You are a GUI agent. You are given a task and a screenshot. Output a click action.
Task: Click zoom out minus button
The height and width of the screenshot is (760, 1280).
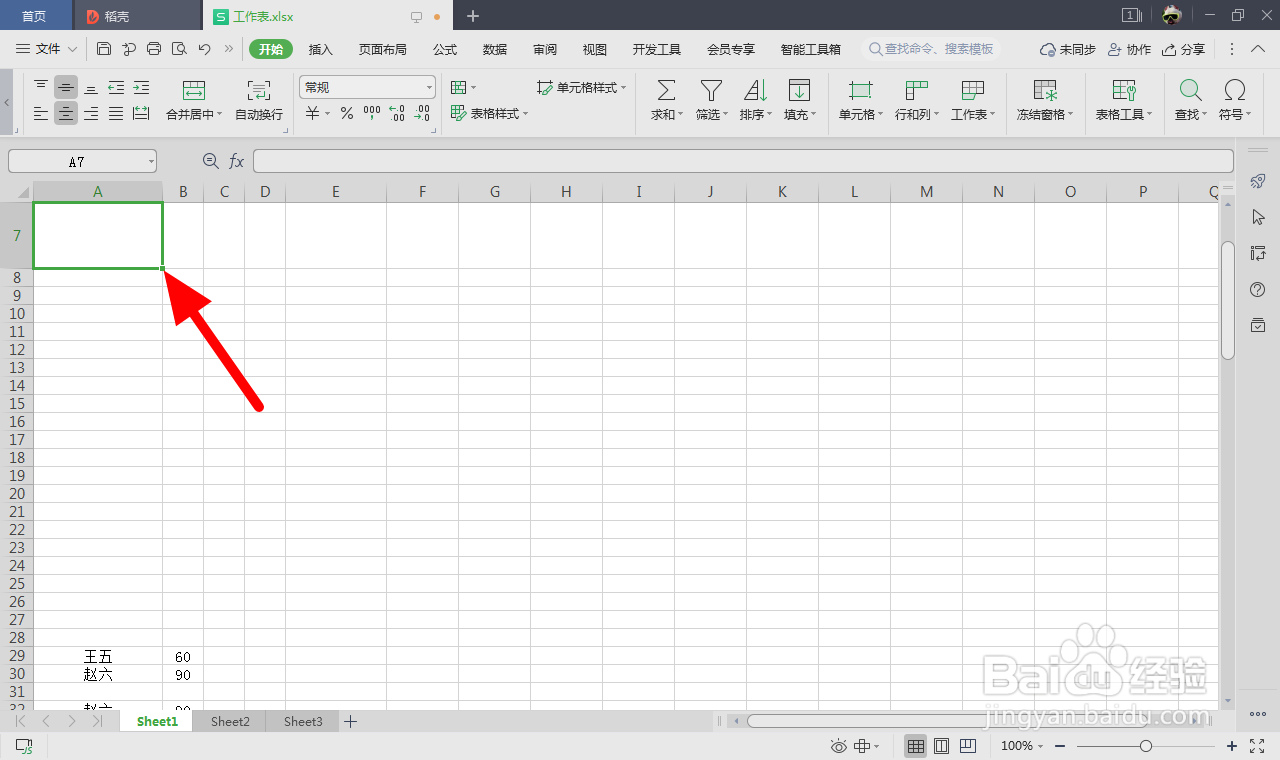[x=1060, y=746]
